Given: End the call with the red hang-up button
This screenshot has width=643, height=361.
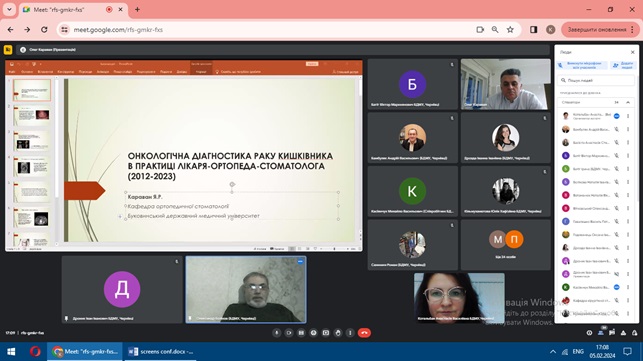Looking at the screenshot, I should click(x=364, y=333).
